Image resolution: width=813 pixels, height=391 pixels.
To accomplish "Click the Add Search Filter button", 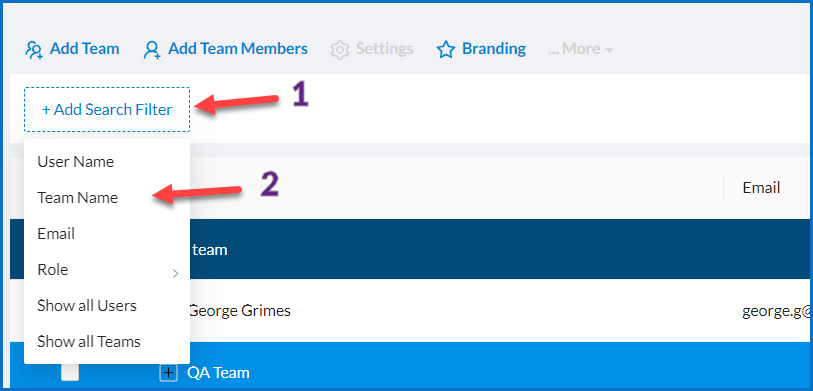I will pyautogui.click(x=107, y=109).
